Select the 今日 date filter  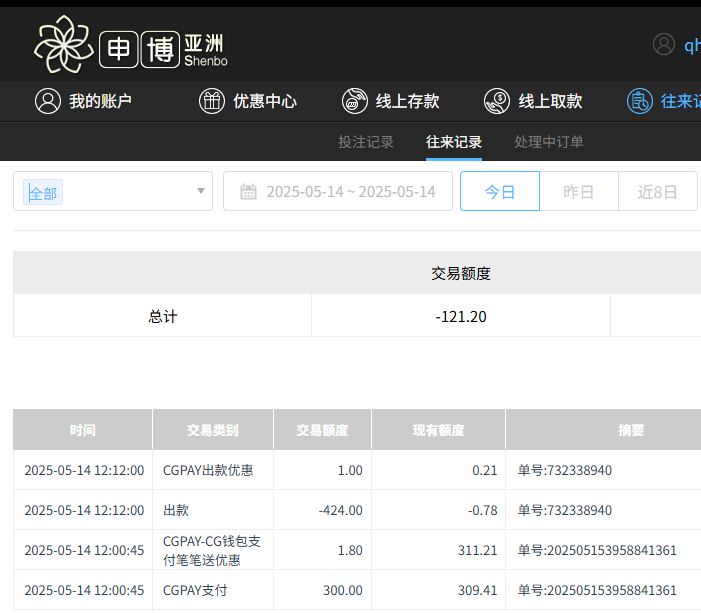tap(499, 191)
